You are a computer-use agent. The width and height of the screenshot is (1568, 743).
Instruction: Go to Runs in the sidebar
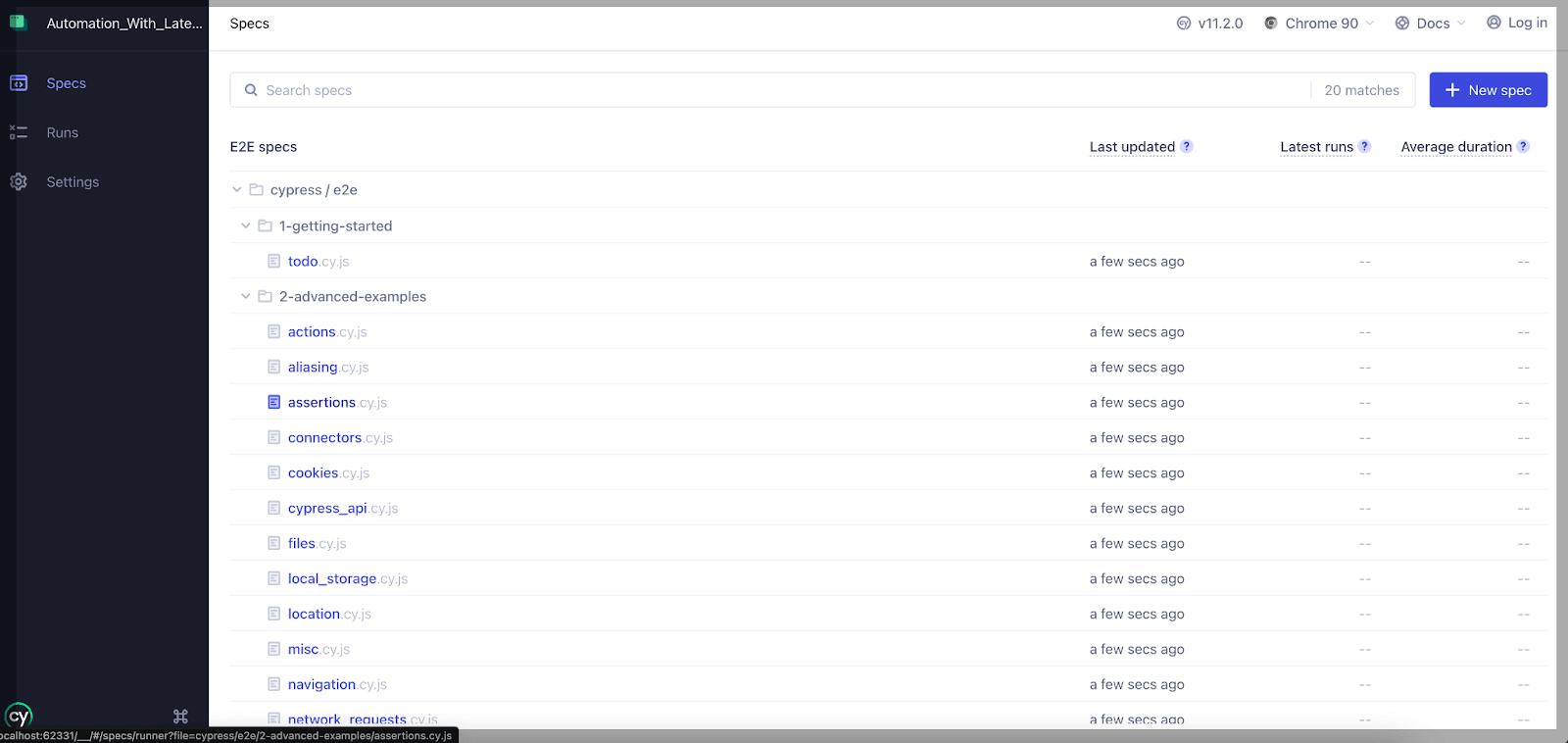(63, 132)
